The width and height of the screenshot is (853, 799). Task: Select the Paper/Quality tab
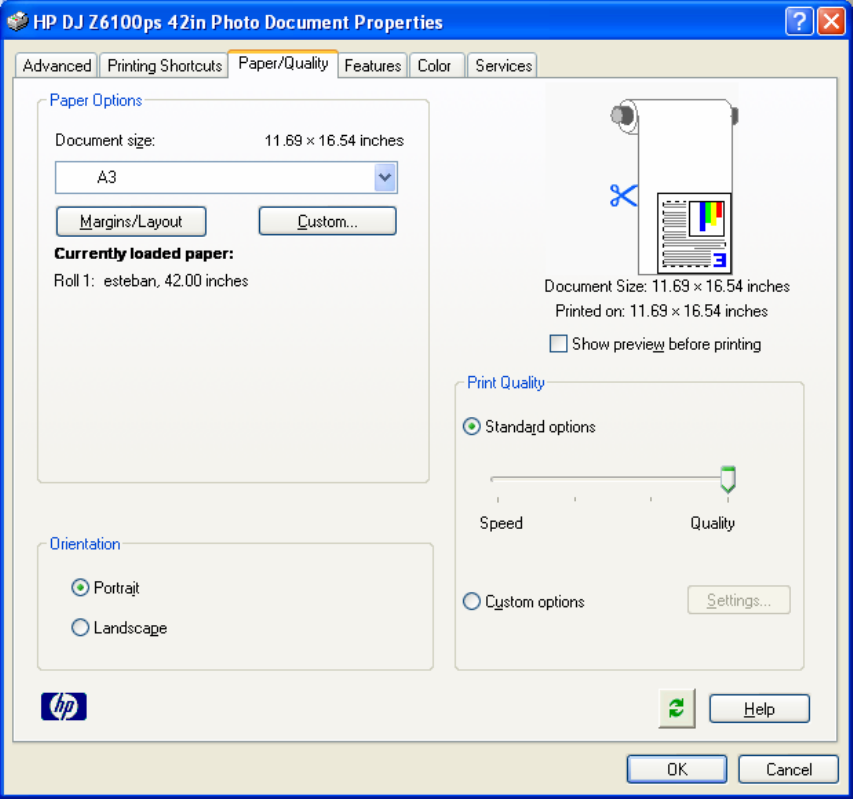click(x=283, y=64)
